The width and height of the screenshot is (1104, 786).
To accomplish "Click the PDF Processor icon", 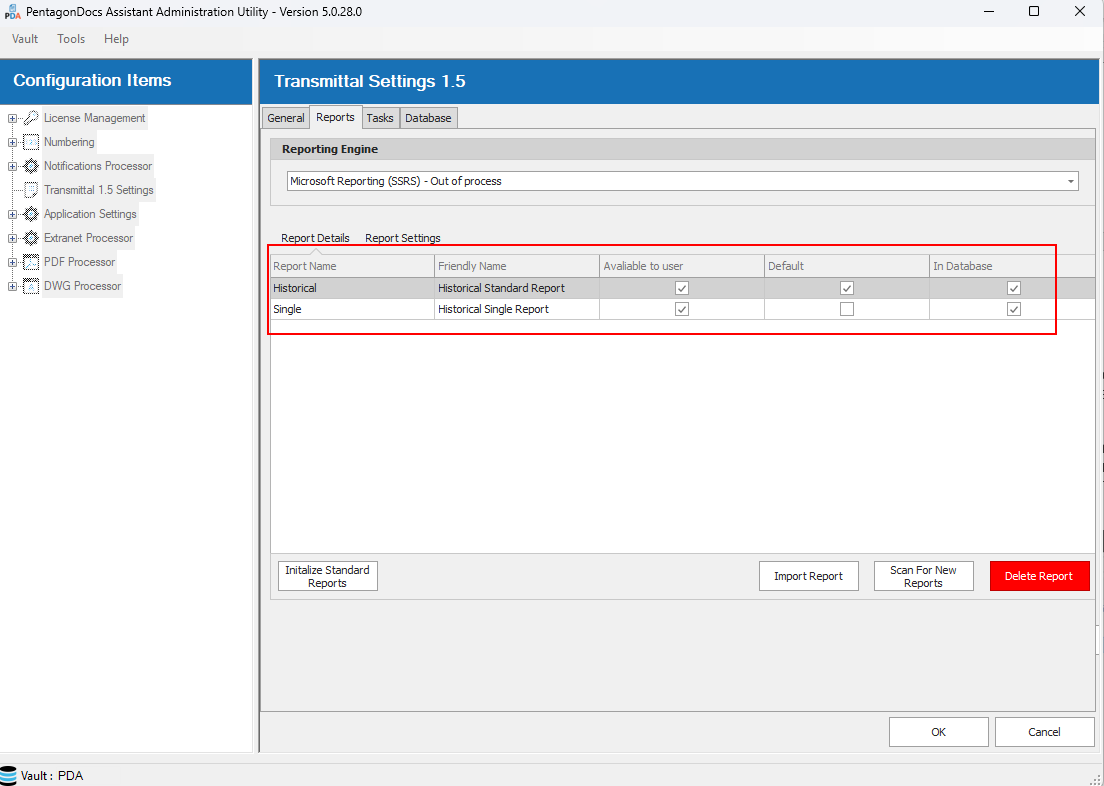I will (x=31, y=262).
